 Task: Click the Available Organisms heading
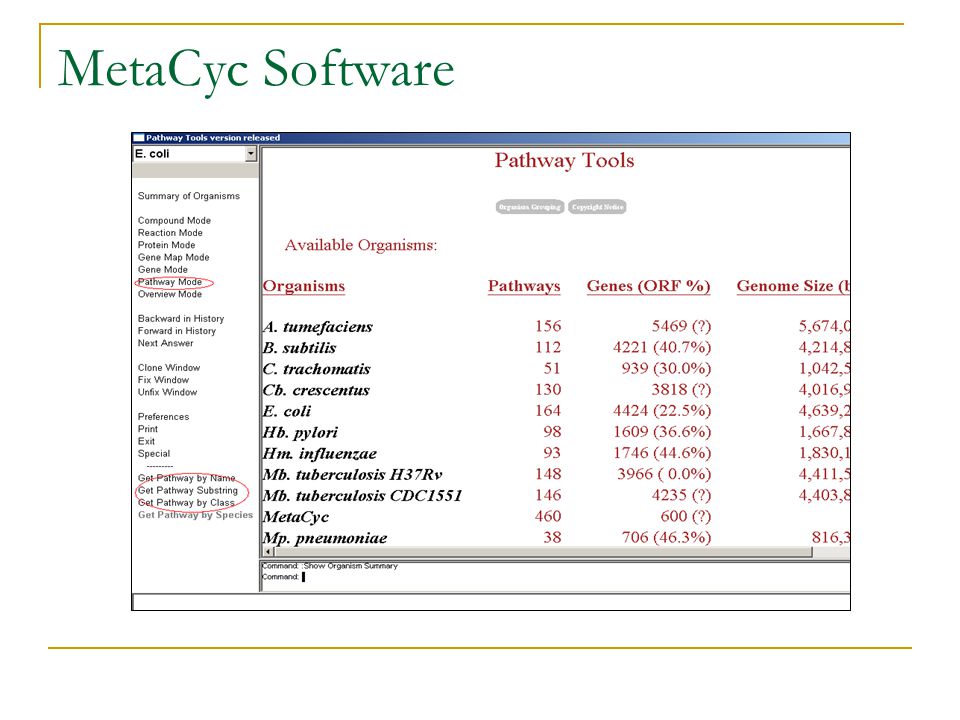point(361,246)
